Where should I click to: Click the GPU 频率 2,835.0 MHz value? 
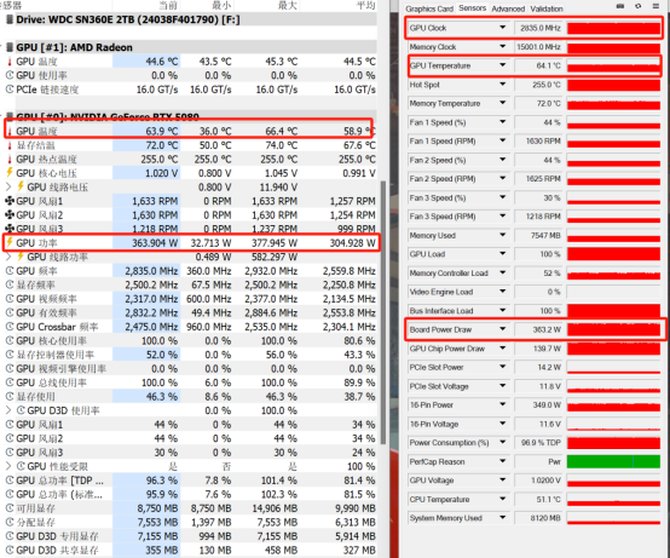151,271
